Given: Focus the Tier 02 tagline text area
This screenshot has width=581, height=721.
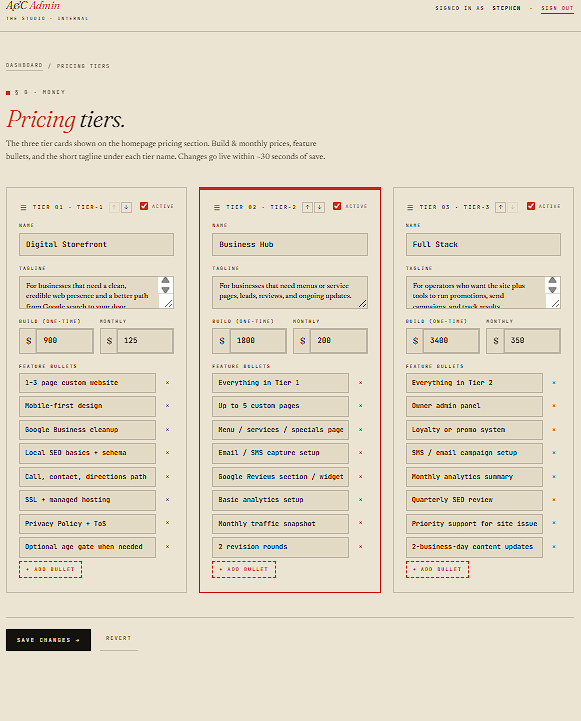Looking at the screenshot, I should click(x=290, y=292).
